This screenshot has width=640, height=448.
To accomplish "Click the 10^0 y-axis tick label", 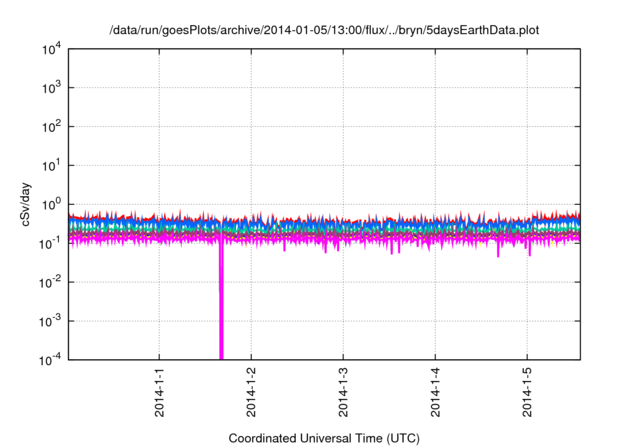I will tap(51, 204).
